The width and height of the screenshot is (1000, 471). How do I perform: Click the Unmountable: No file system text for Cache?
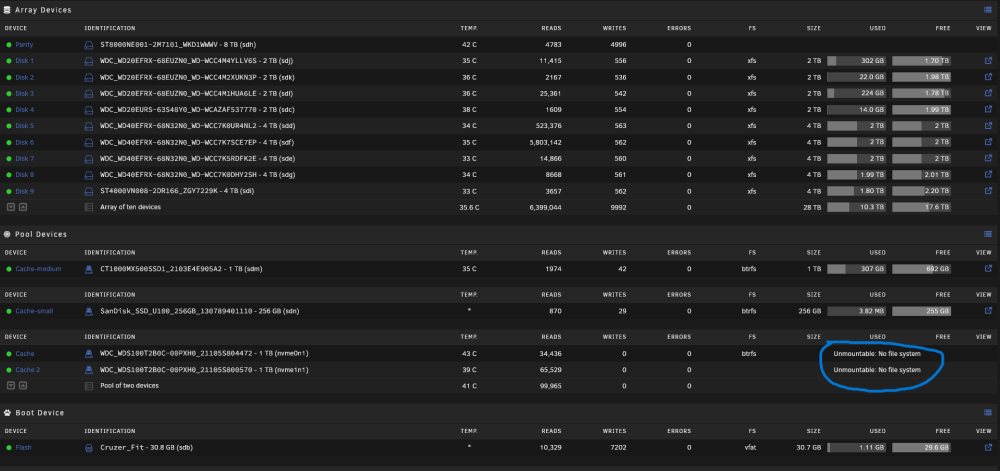[877, 353]
